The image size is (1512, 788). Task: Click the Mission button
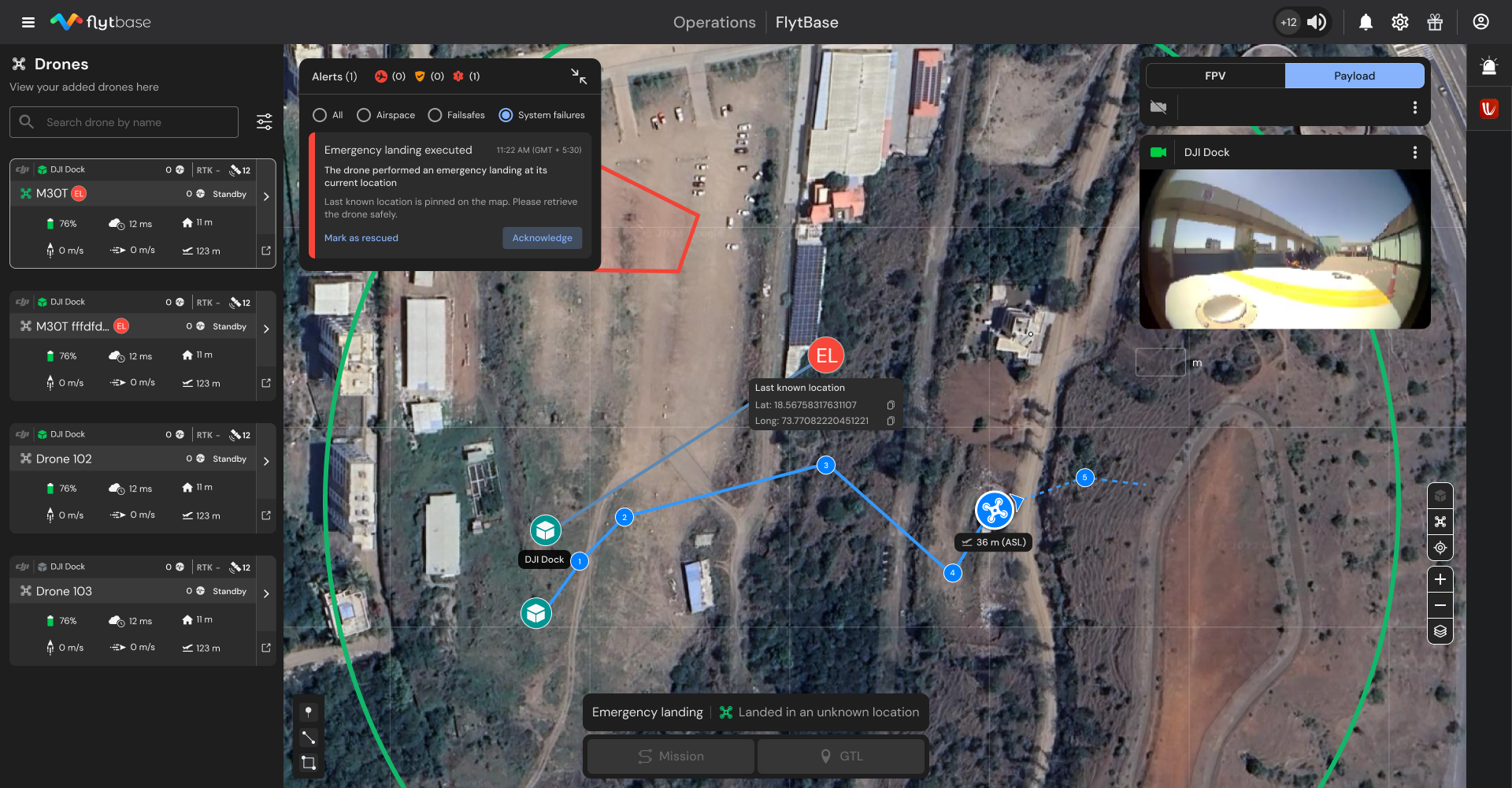671,756
